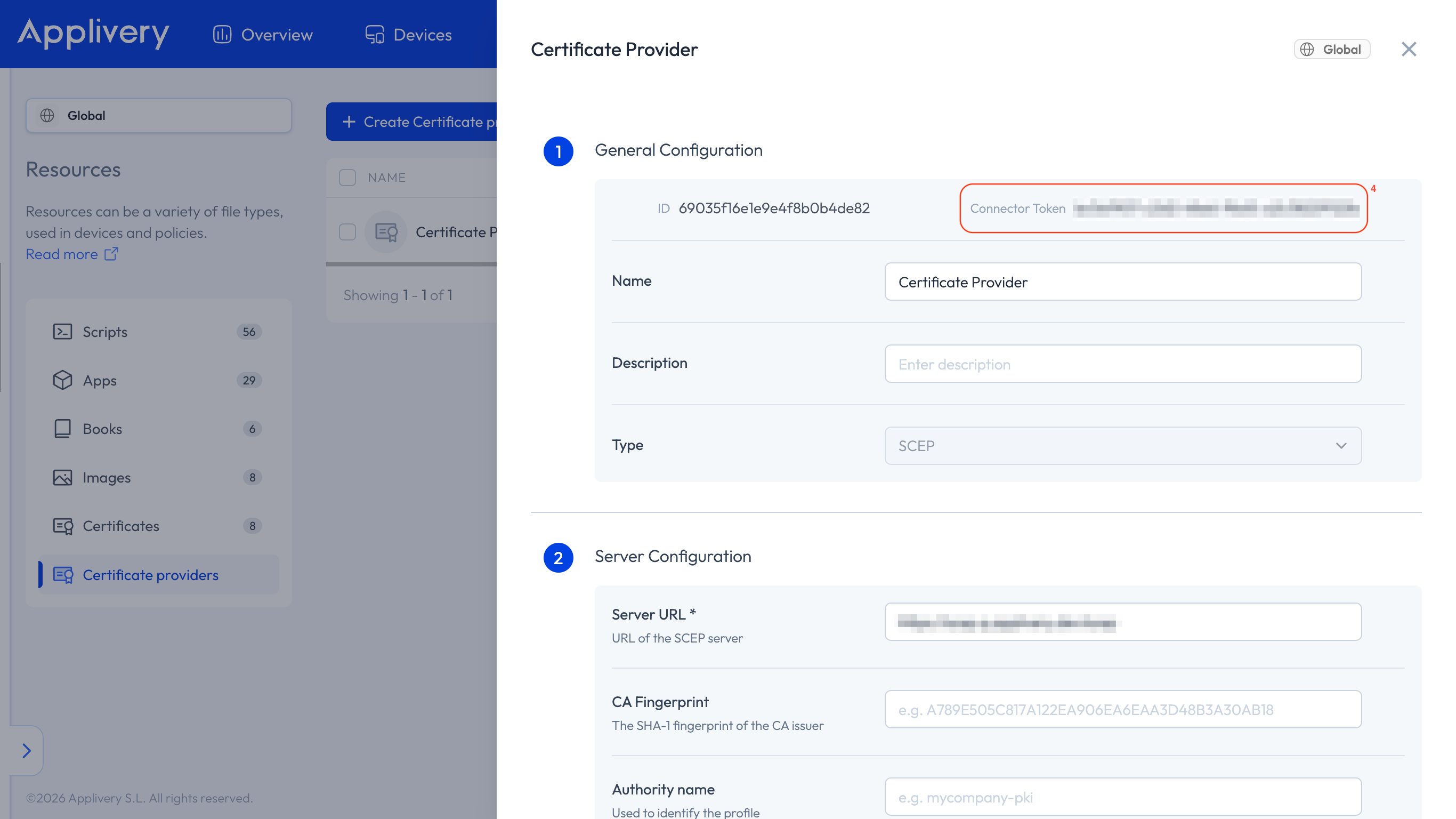Image resolution: width=1456 pixels, height=819 pixels.
Task: Select the Scripts resource icon
Action: [x=63, y=332]
